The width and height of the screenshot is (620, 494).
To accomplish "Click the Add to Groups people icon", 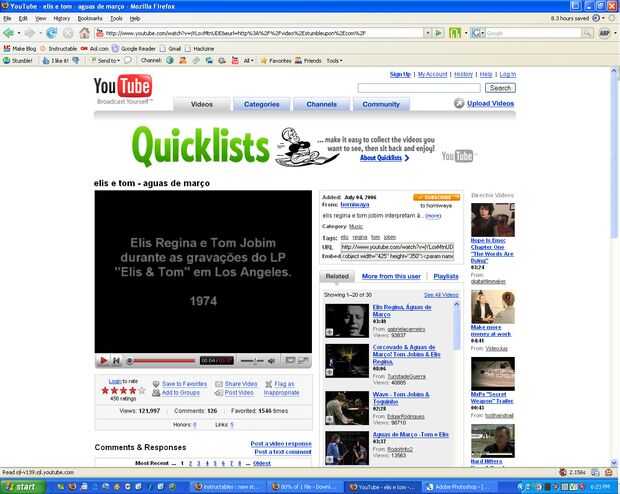I will pyautogui.click(x=156, y=392).
